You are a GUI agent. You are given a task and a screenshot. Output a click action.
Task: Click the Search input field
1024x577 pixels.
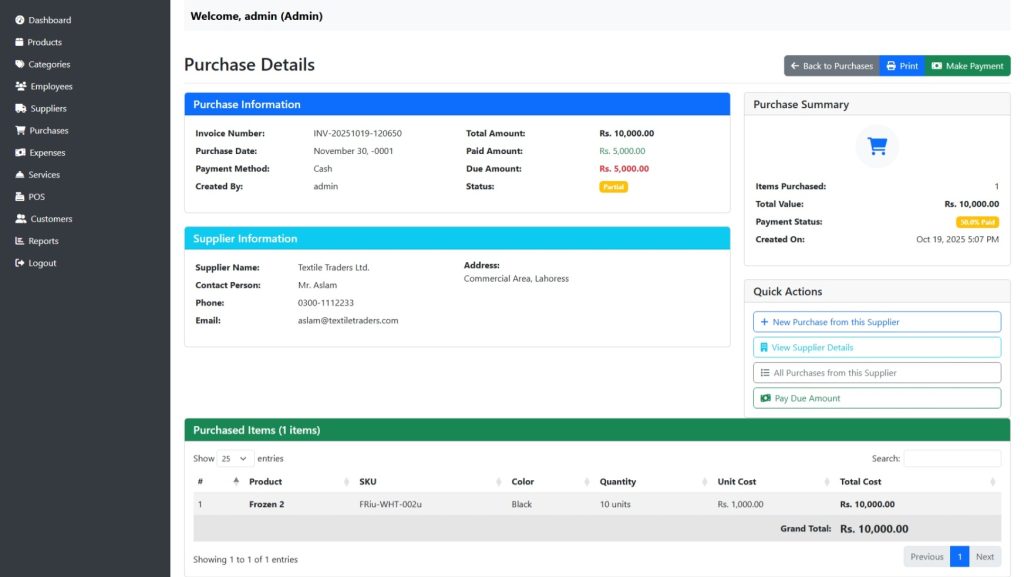click(x=952, y=458)
